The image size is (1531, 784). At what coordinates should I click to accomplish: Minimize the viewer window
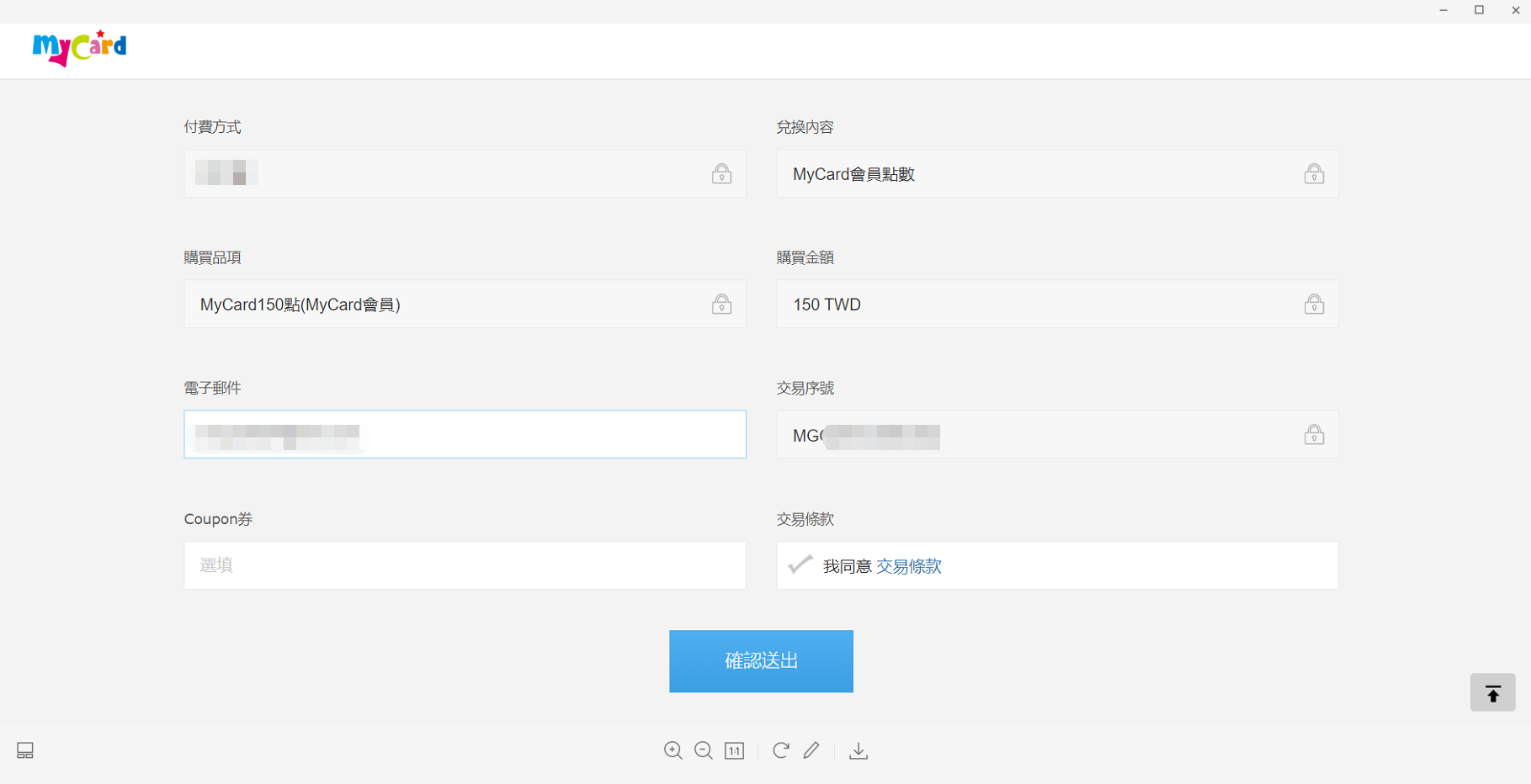pos(1443,10)
